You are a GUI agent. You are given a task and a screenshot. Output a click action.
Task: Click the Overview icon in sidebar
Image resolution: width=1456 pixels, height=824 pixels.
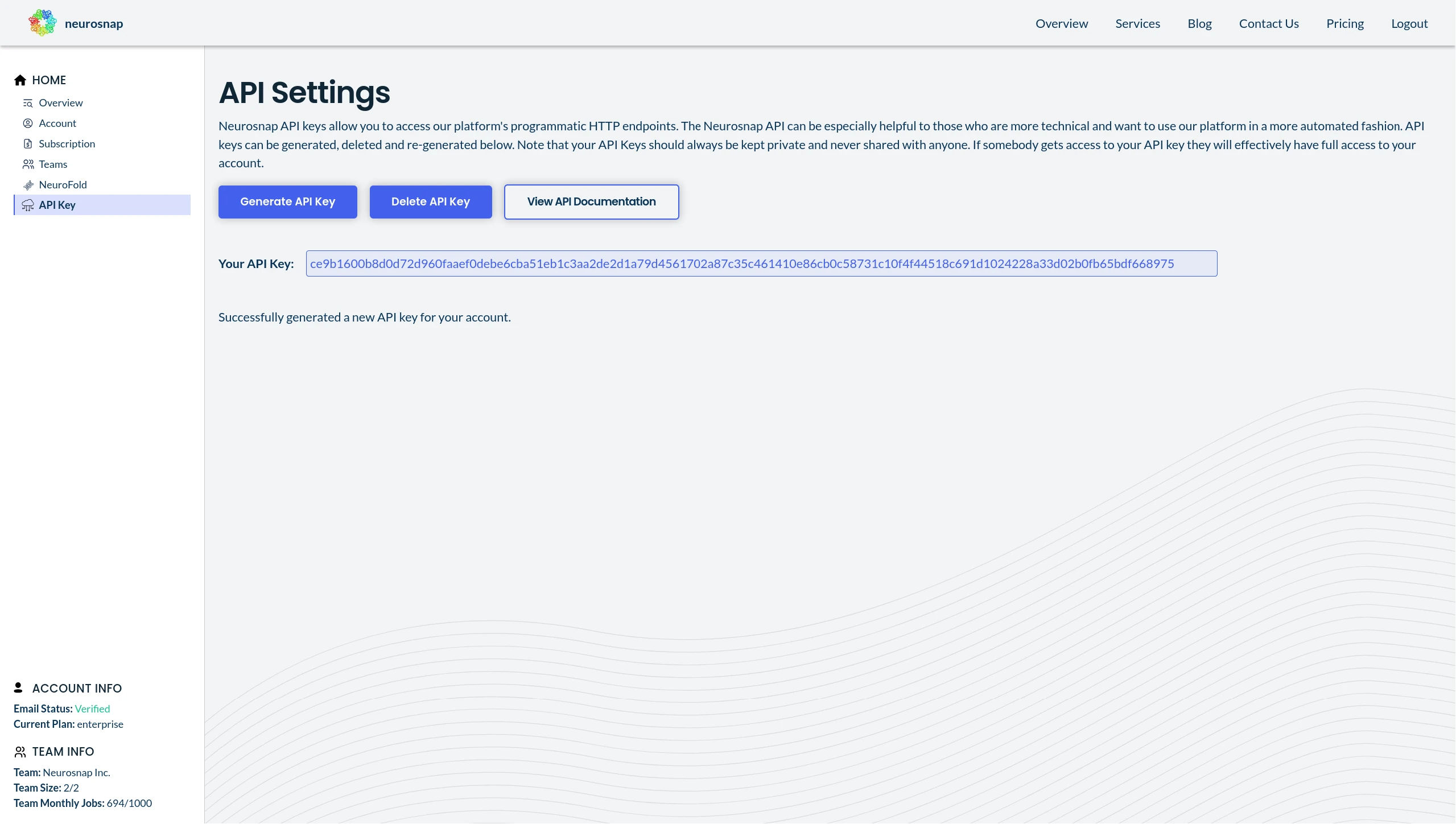coord(28,103)
